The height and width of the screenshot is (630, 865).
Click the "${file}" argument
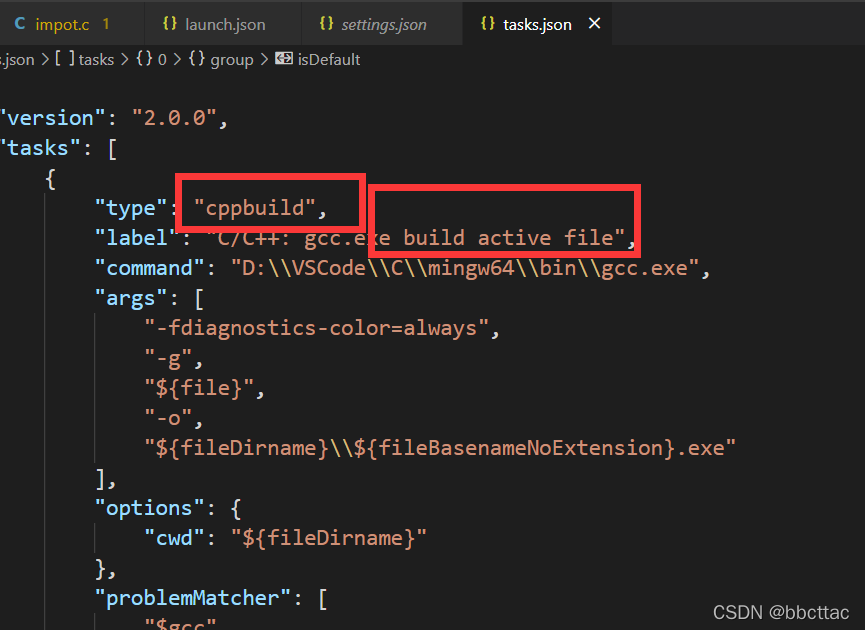click(x=199, y=388)
